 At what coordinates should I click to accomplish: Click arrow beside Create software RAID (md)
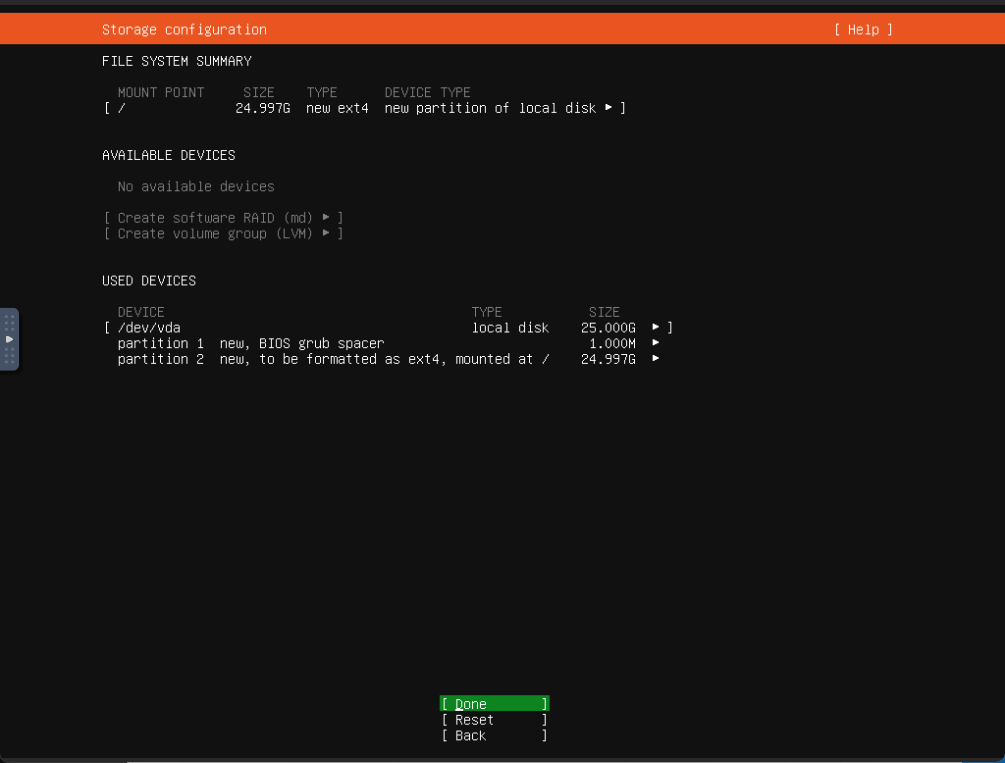326,218
